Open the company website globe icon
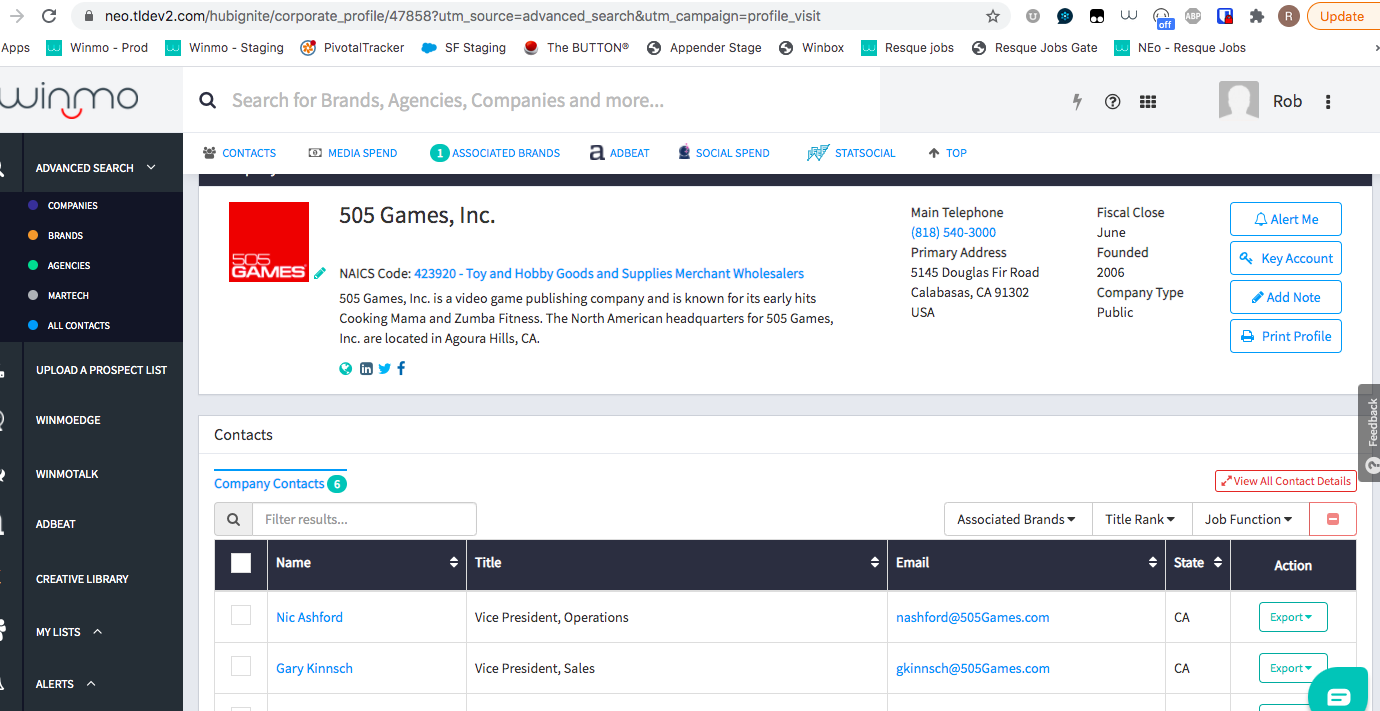Viewport: 1380px width, 711px height. pyautogui.click(x=346, y=368)
